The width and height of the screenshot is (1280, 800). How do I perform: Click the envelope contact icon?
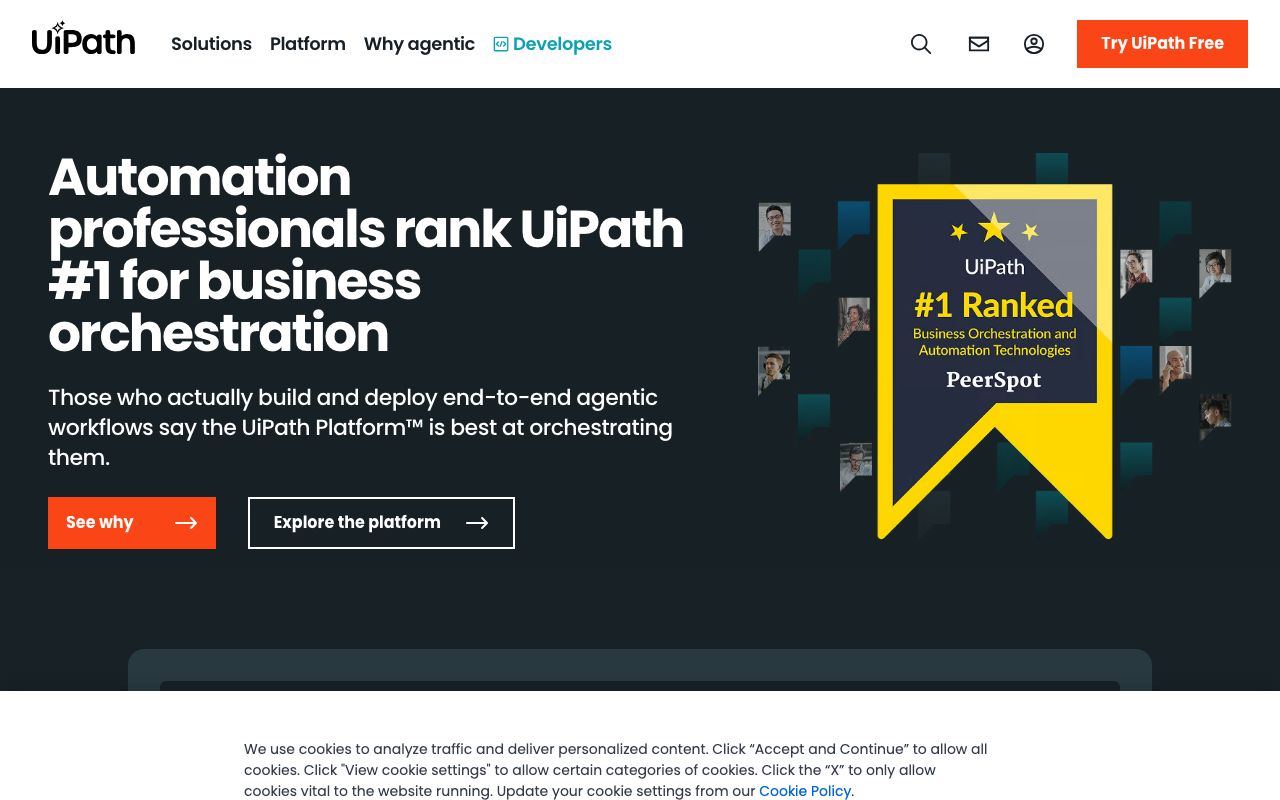tap(979, 44)
